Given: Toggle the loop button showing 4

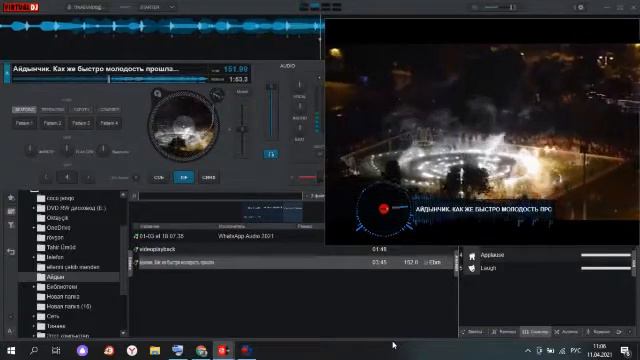Looking at the screenshot, I should [x=67, y=178].
